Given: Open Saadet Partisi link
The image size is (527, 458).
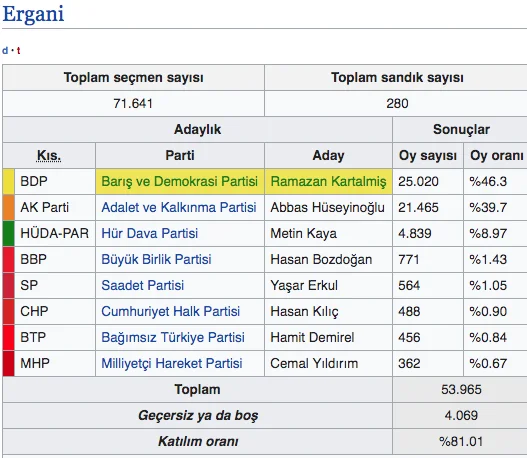Looking at the screenshot, I should point(143,285).
